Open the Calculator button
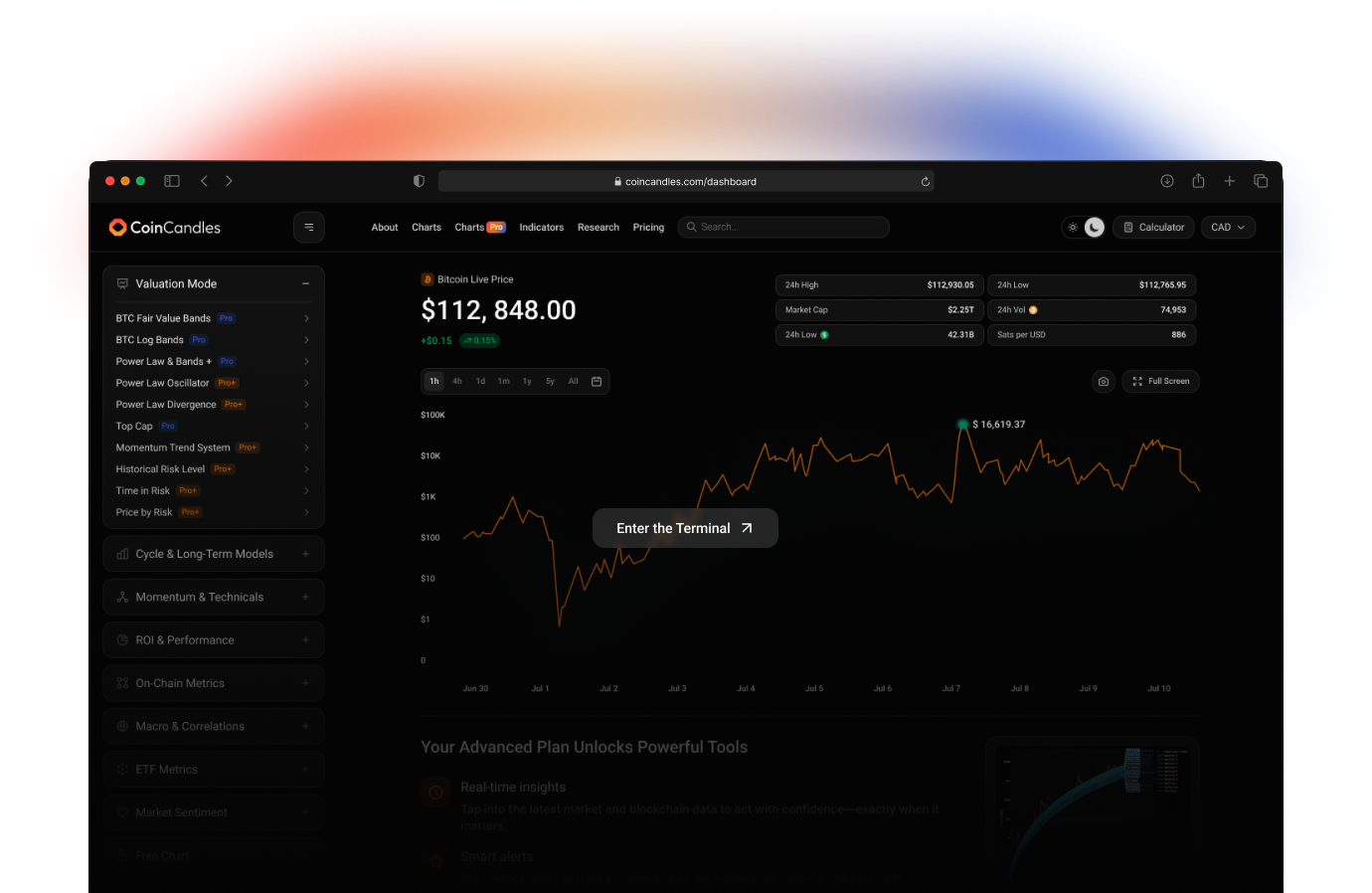This screenshot has width=1372, height=893. (x=1153, y=228)
